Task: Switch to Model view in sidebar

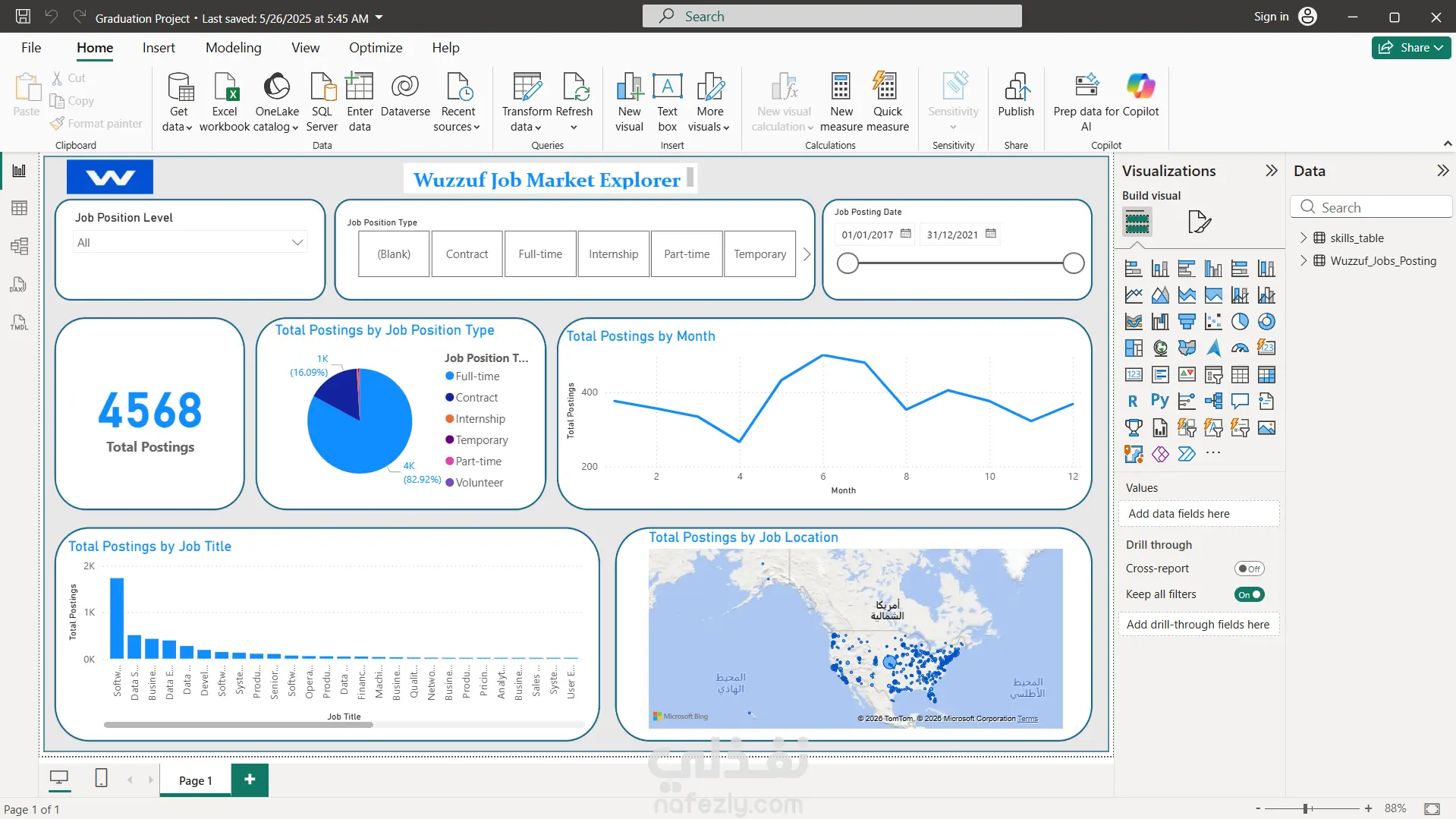Action: 19,246
